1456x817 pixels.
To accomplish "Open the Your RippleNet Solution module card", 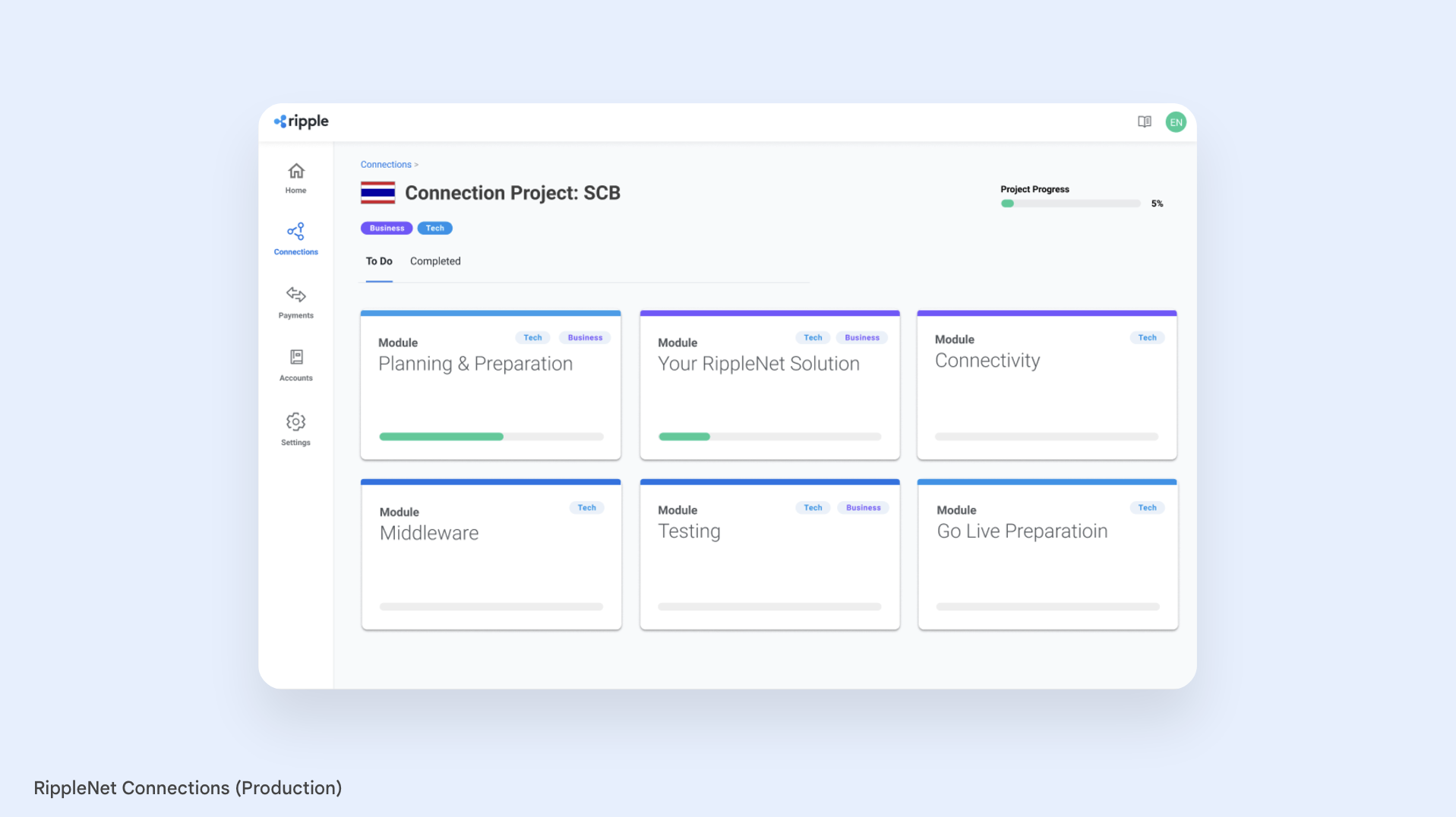I will click(x=770, y=385).
